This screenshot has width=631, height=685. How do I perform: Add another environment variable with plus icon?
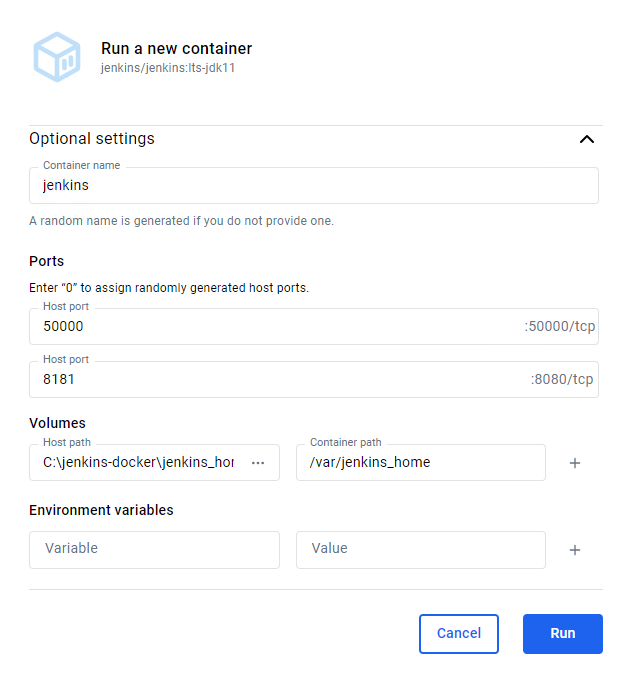pyautogui.click(x=575, y=550)
